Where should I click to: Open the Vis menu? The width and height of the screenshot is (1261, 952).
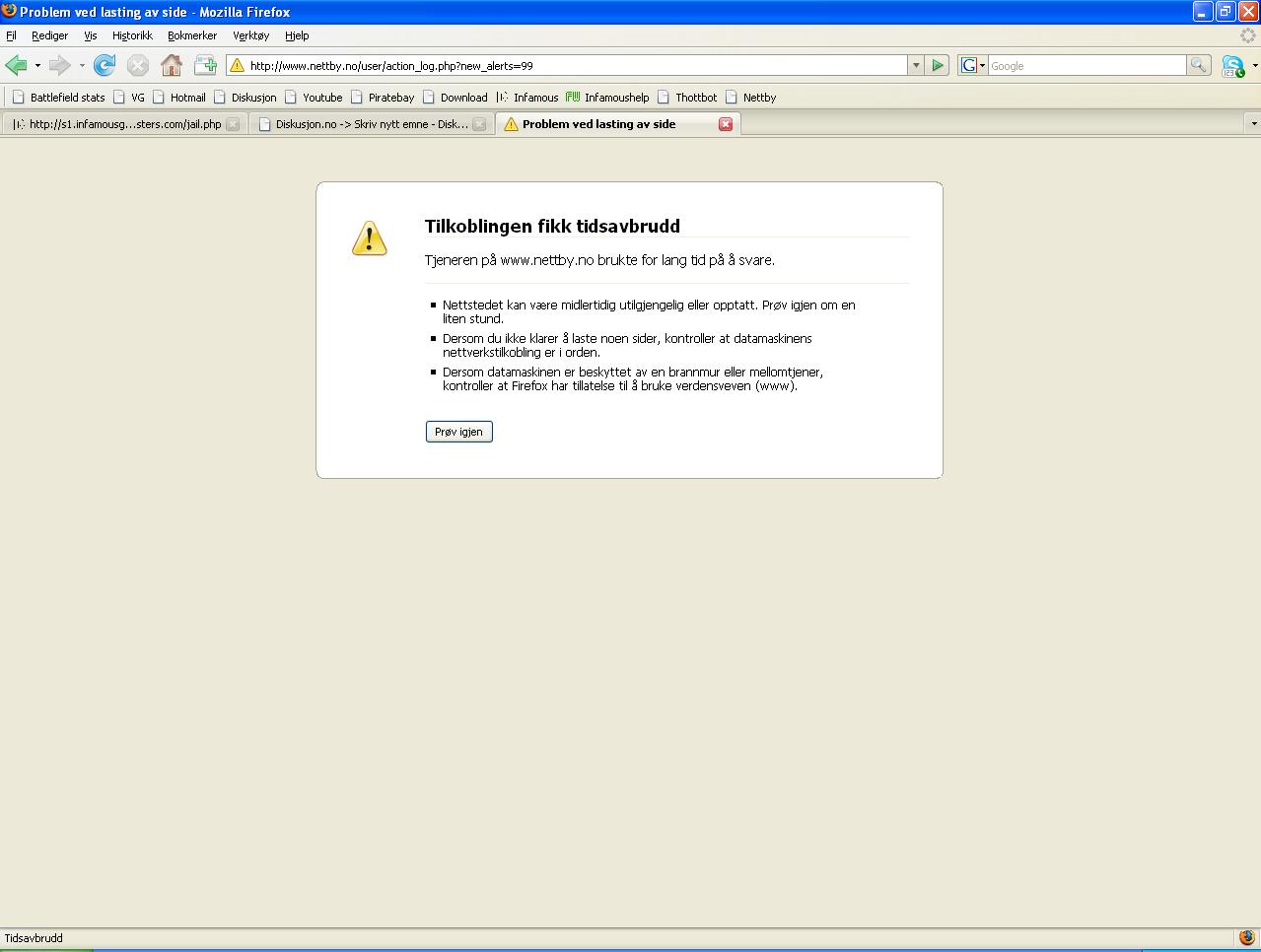[x=90, y=35]
